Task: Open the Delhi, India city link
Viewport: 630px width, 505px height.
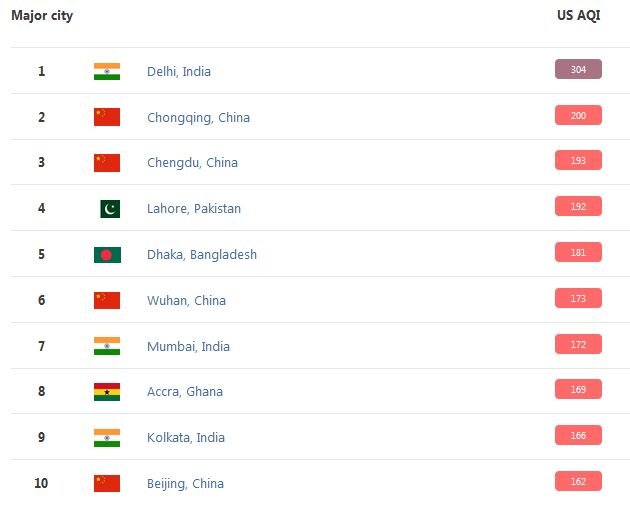Action: point(179,72)
